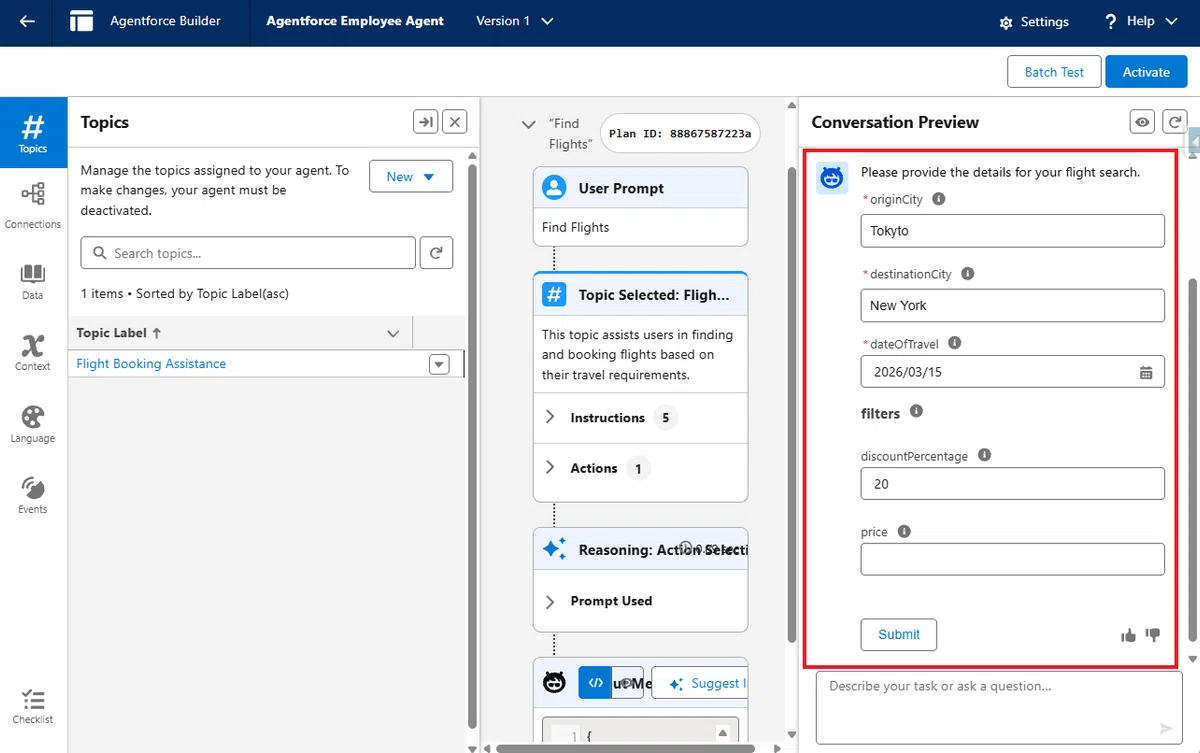Show info for originCity field

click(938, 199)
